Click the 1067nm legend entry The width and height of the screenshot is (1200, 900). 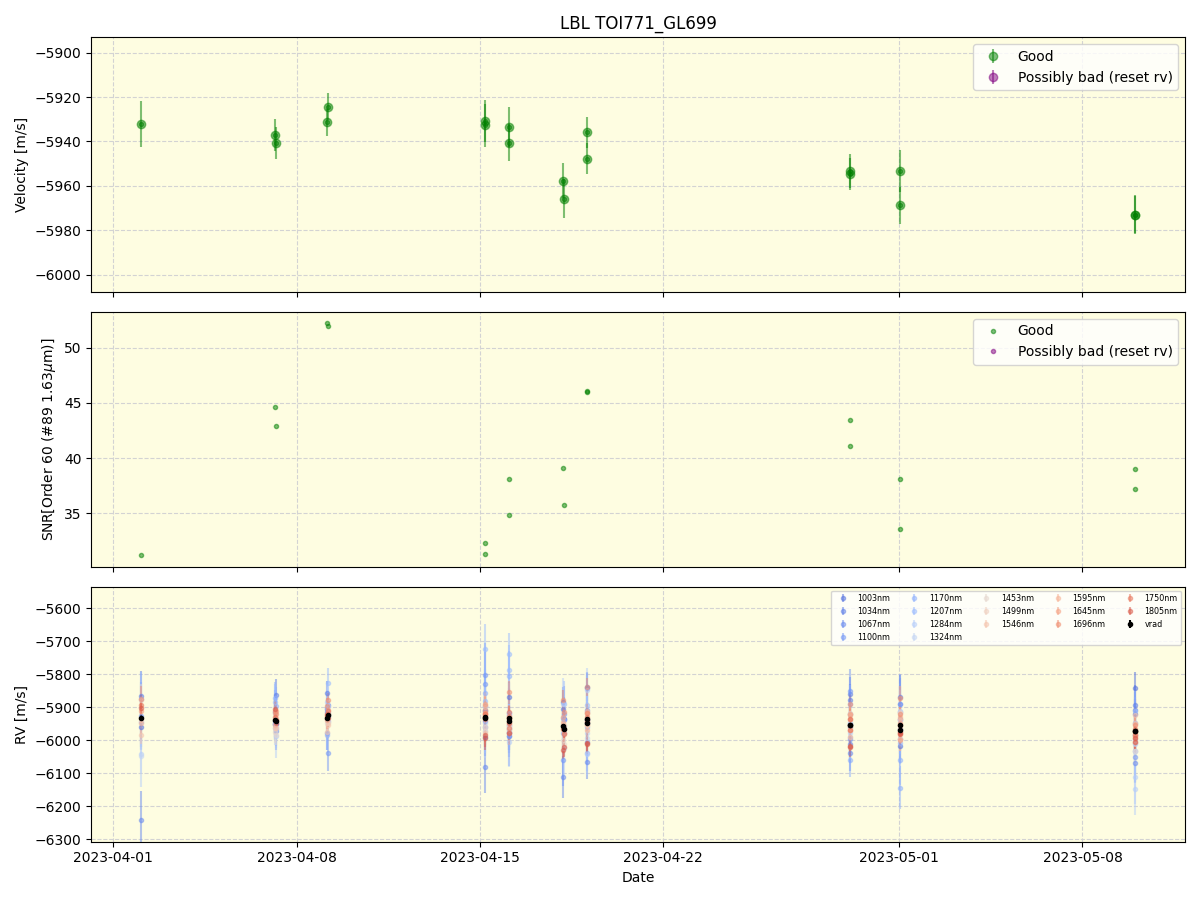pos(873,624)
